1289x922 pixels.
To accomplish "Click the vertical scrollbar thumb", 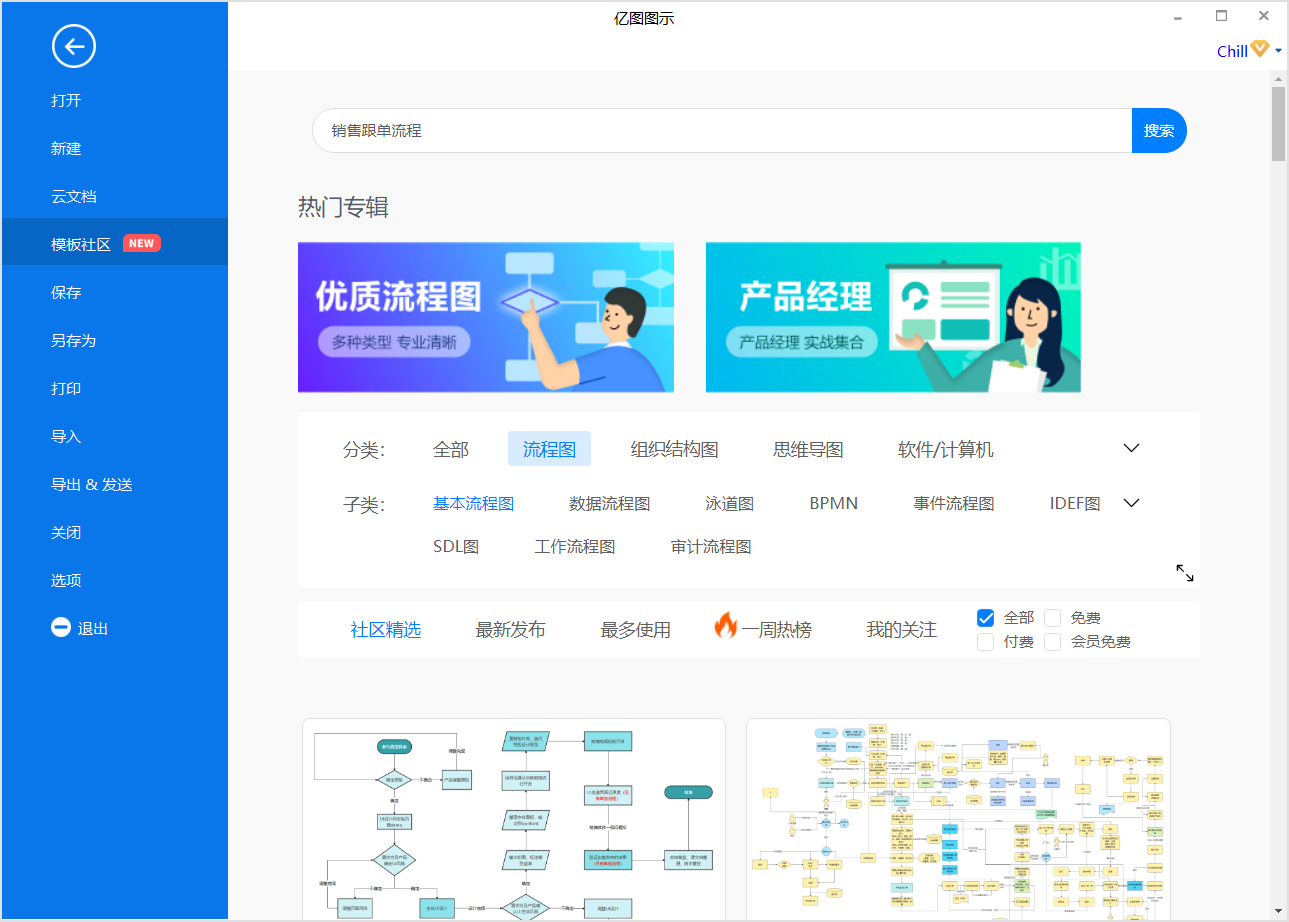I will 1278,124.
